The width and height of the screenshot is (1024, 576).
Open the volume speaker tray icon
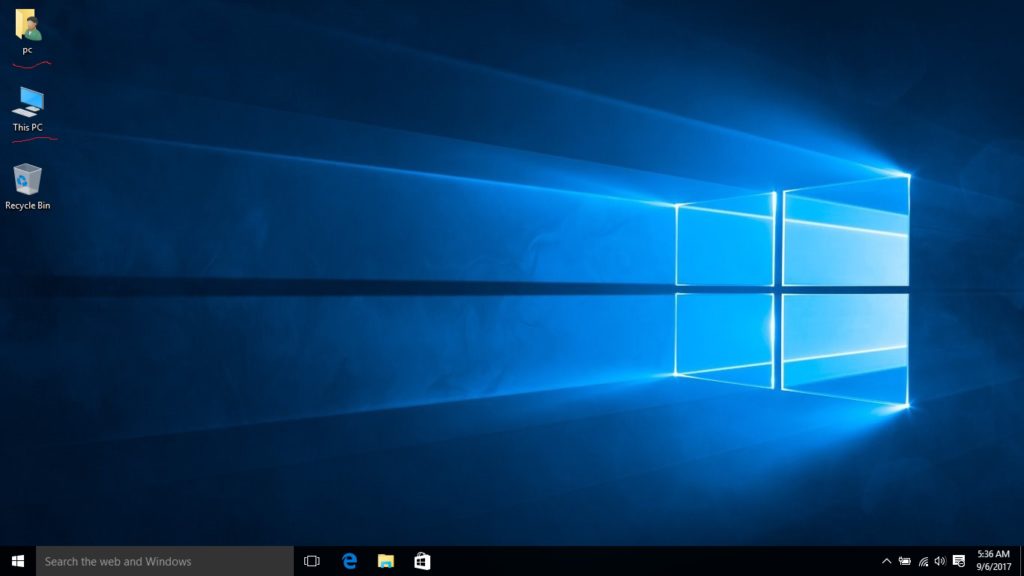940,561
